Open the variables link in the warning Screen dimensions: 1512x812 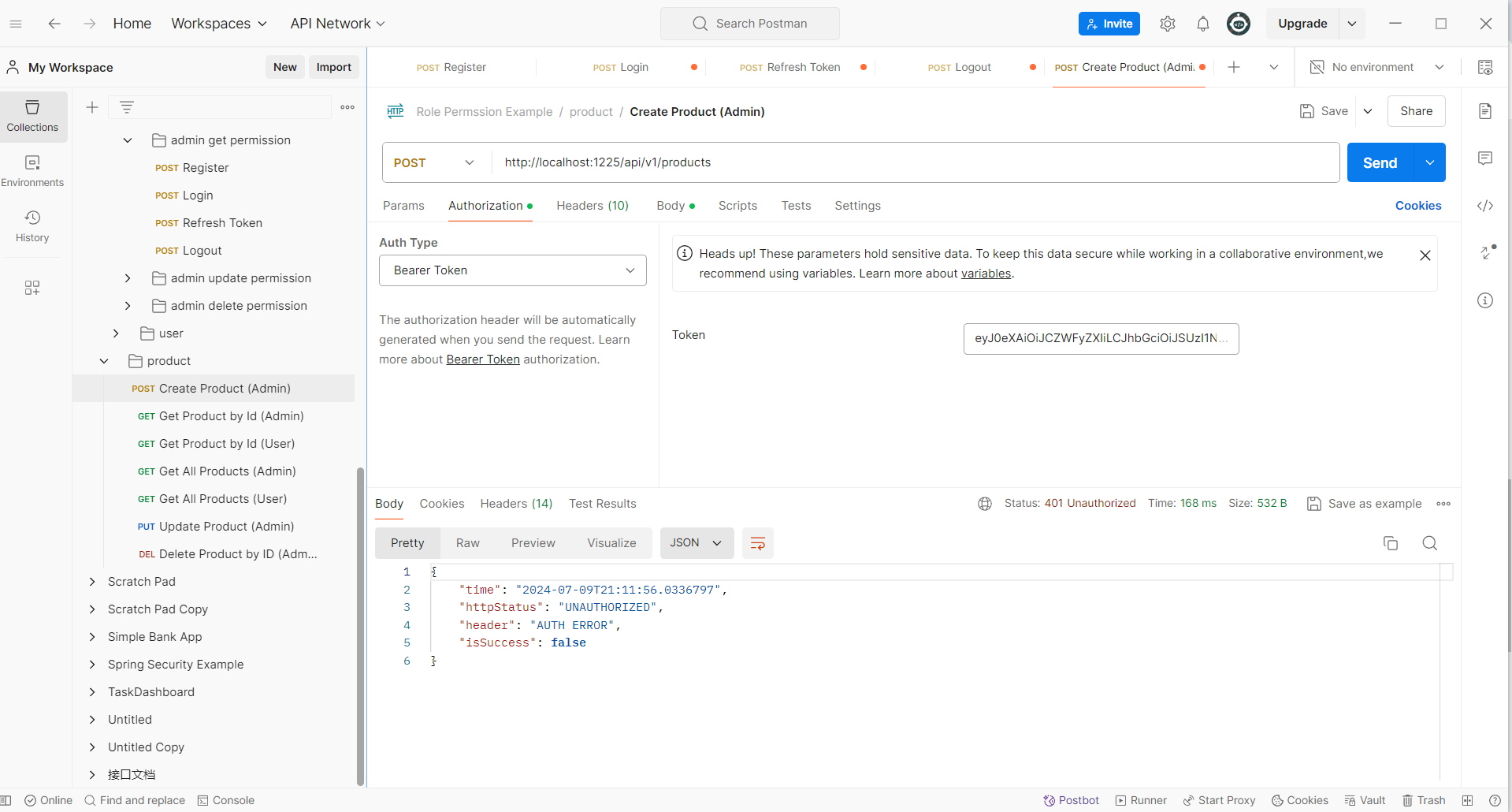point(986,274)
